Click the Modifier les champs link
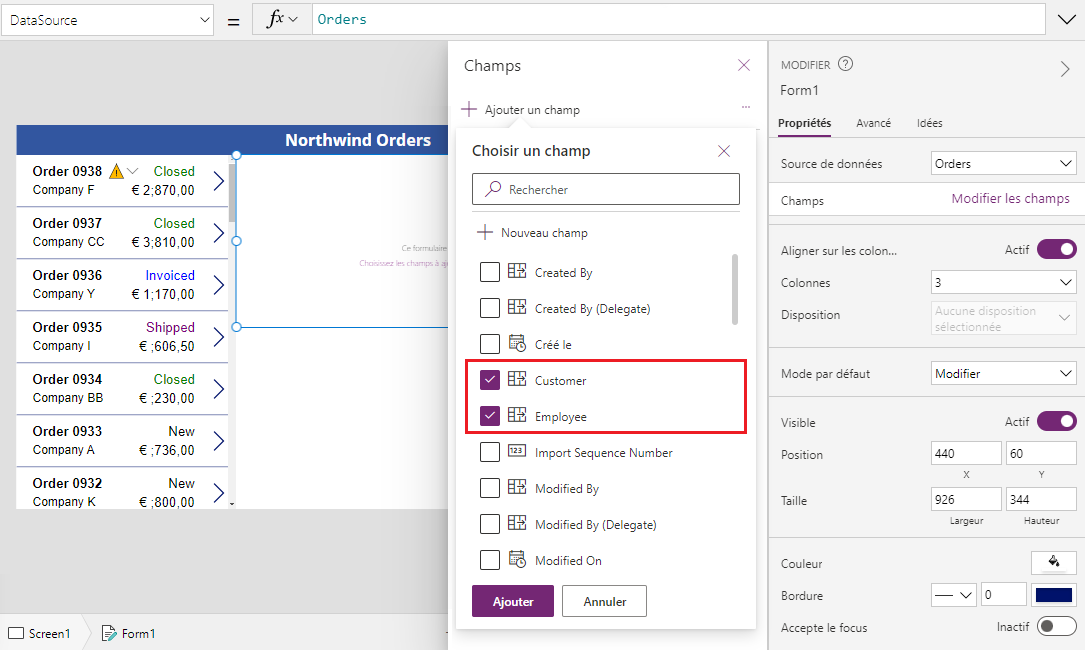The height and width of the screenshot is (650, 1085). [x=1010, y=199]
